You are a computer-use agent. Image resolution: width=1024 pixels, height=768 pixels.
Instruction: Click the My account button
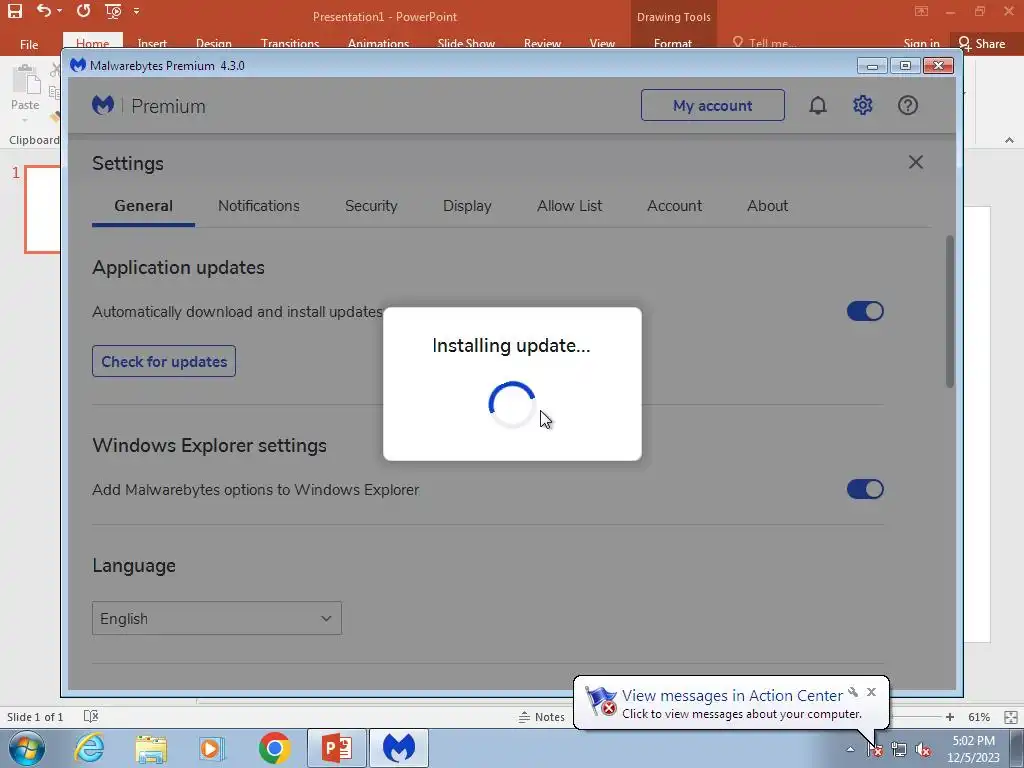(712, 105)
